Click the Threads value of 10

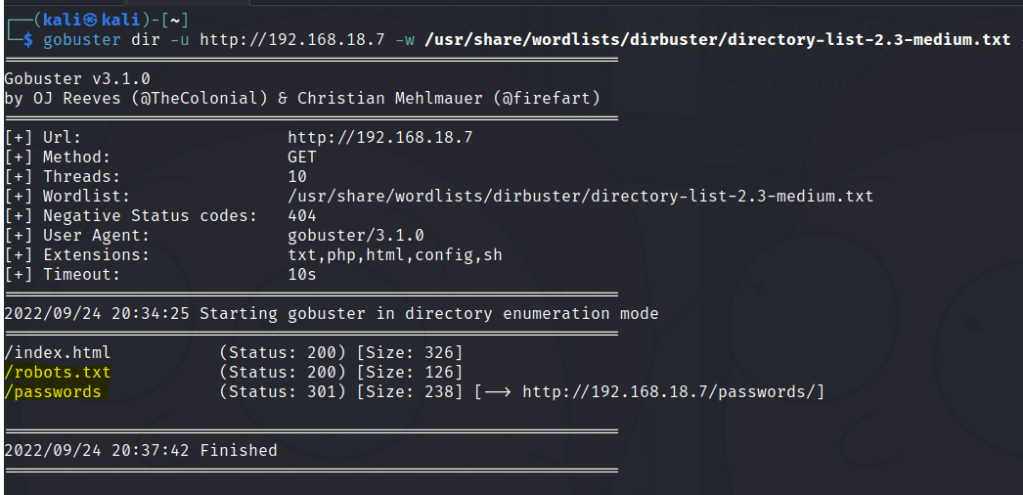point(297,176)
